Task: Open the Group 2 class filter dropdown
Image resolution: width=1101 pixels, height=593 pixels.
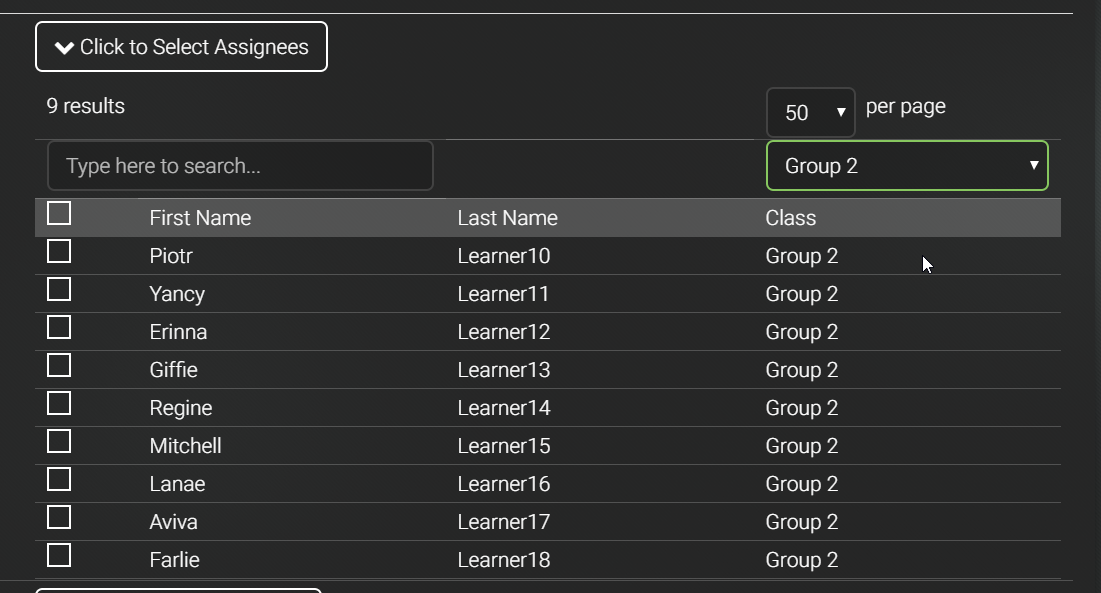Action: click(x=907, y=166)
